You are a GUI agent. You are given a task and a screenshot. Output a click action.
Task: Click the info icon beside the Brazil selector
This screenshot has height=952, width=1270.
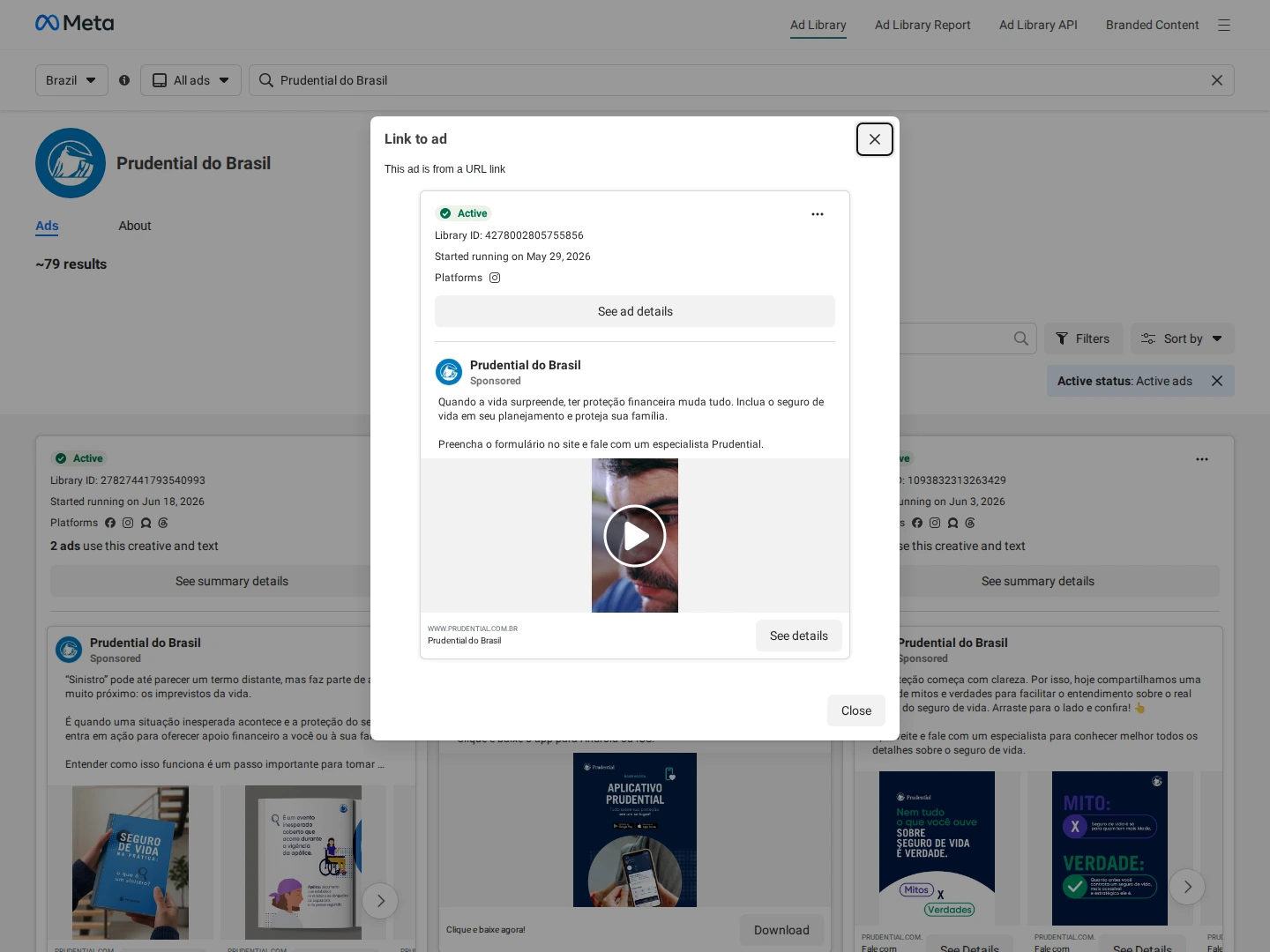point(124,80)
